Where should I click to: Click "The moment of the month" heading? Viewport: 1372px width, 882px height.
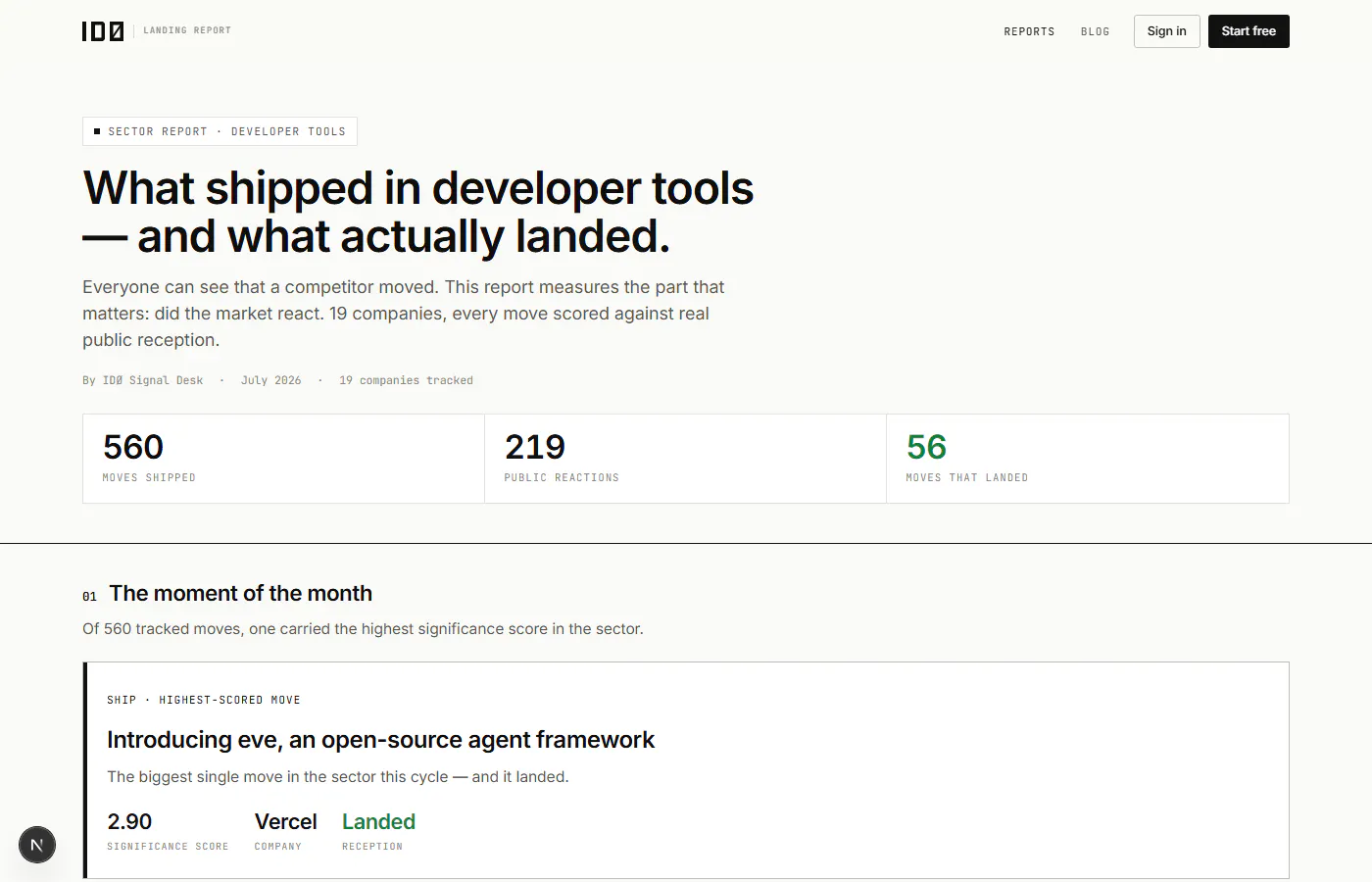coord(241,593)
